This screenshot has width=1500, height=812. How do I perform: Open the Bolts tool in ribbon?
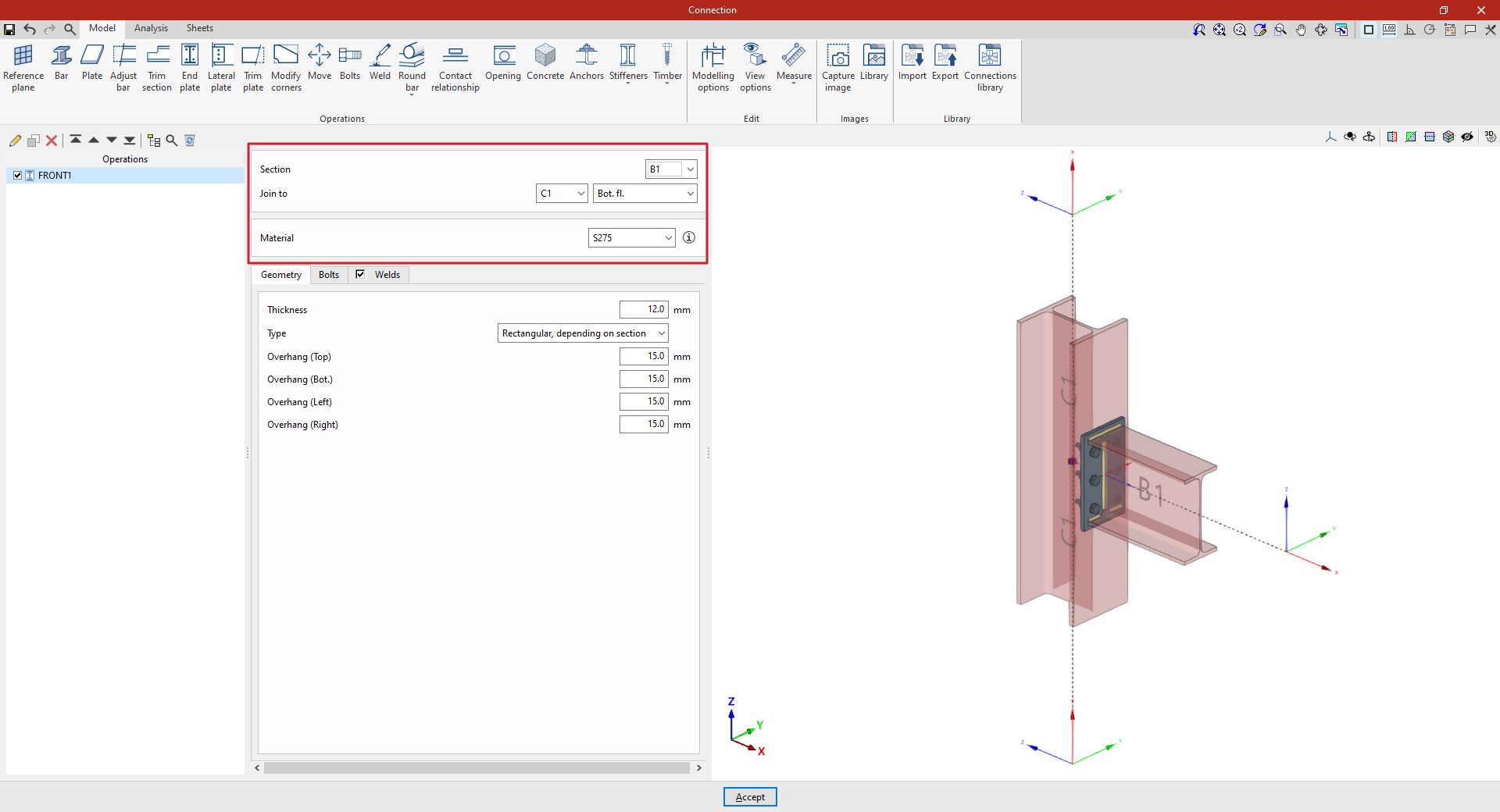tap(350, 62)
